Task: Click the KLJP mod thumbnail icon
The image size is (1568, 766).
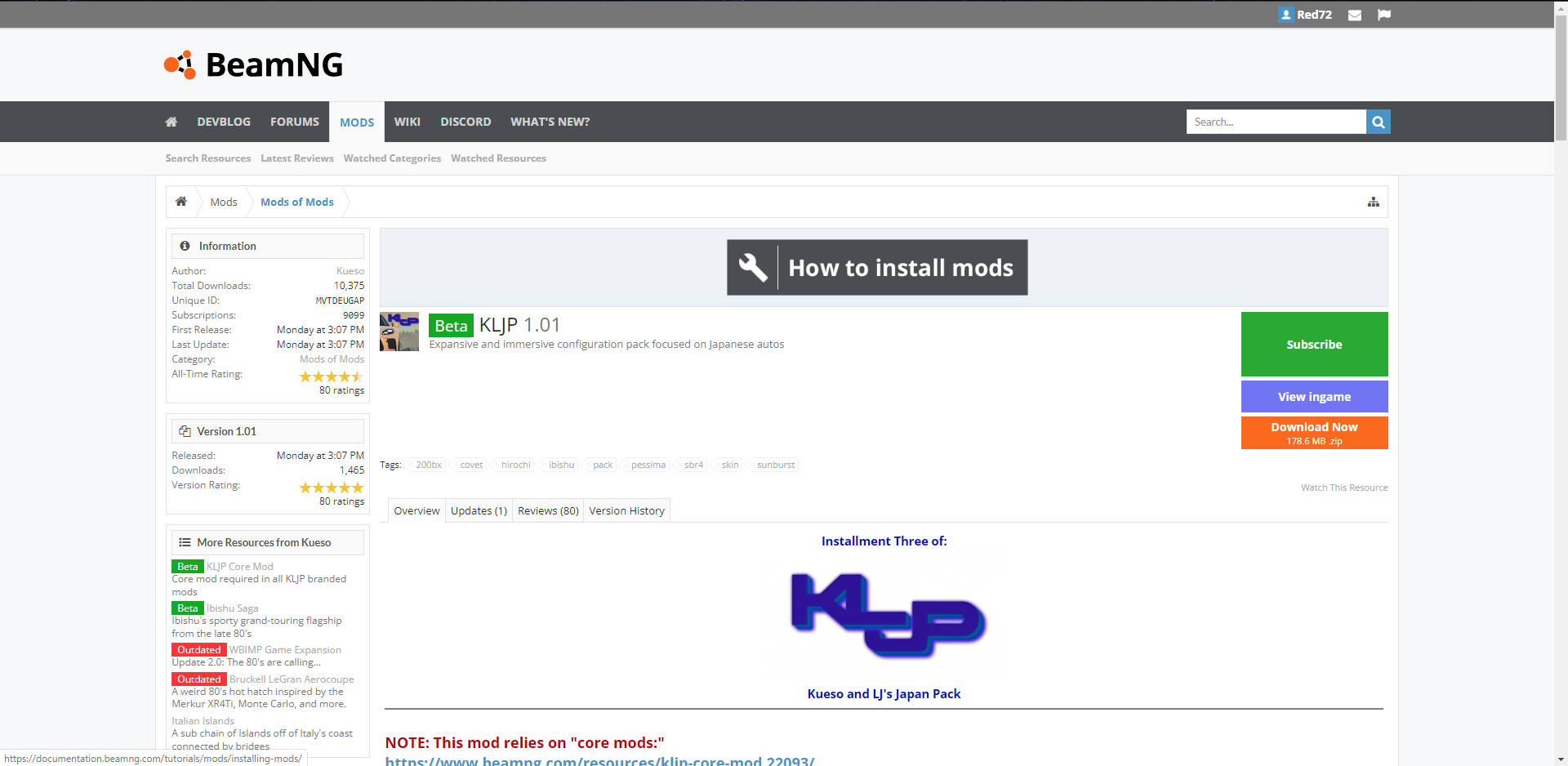Action: (x=399, y=332)
